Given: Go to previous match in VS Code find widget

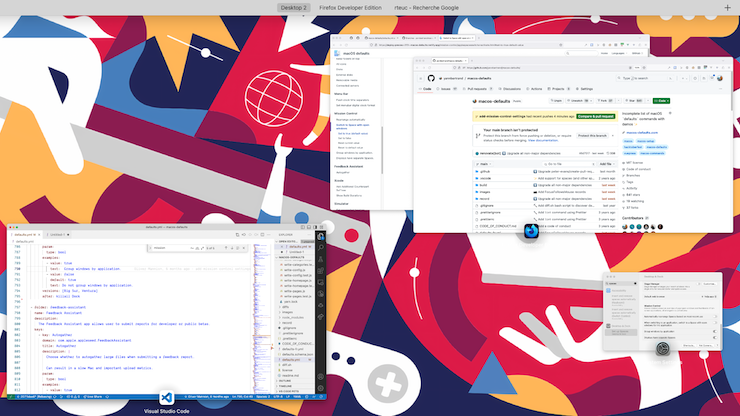Looking at the screenshot, I should [226, 248].
